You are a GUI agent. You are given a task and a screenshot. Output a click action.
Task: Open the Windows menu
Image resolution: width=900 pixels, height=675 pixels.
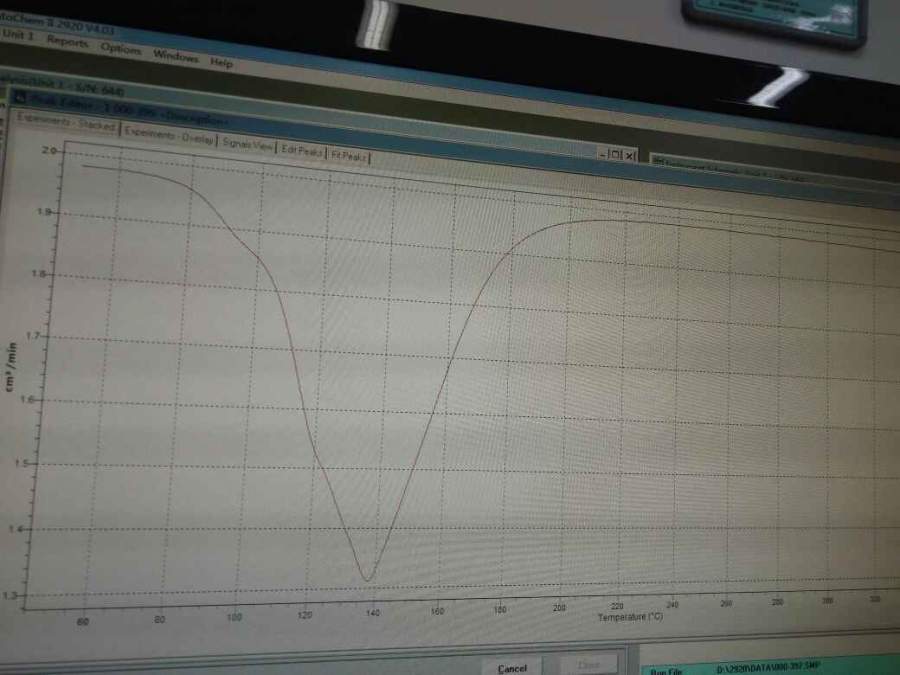(x=176, y=56)
